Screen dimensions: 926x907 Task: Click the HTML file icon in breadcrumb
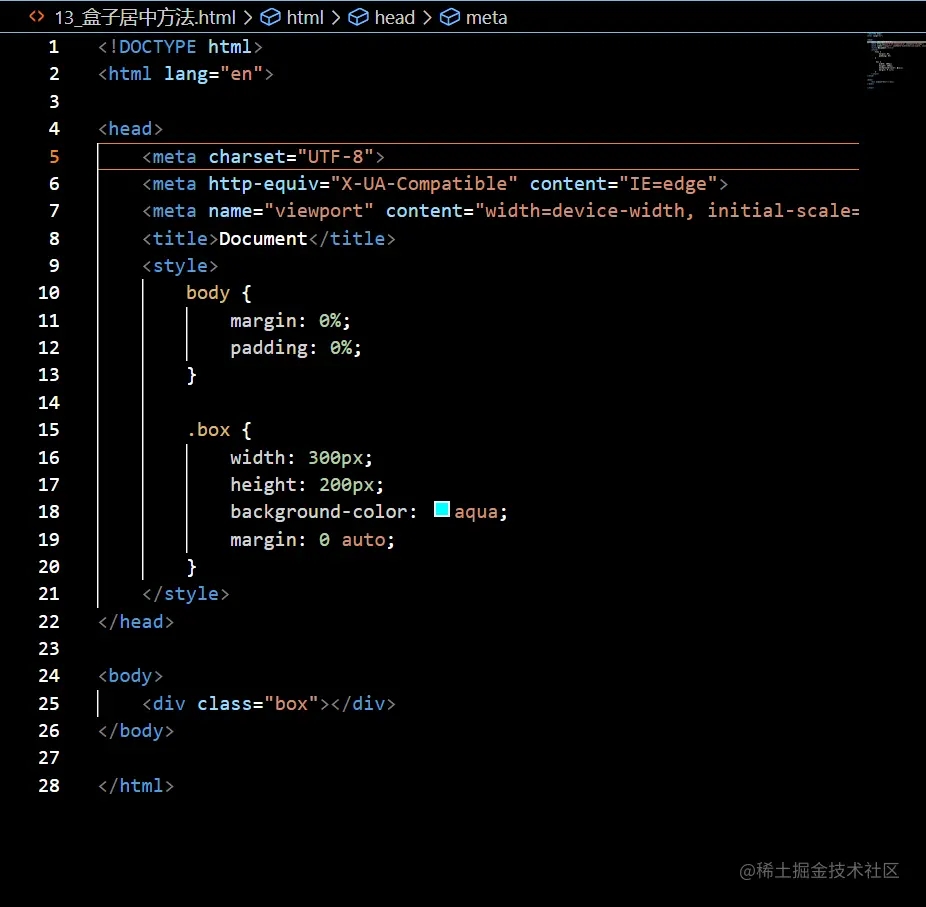37,17
